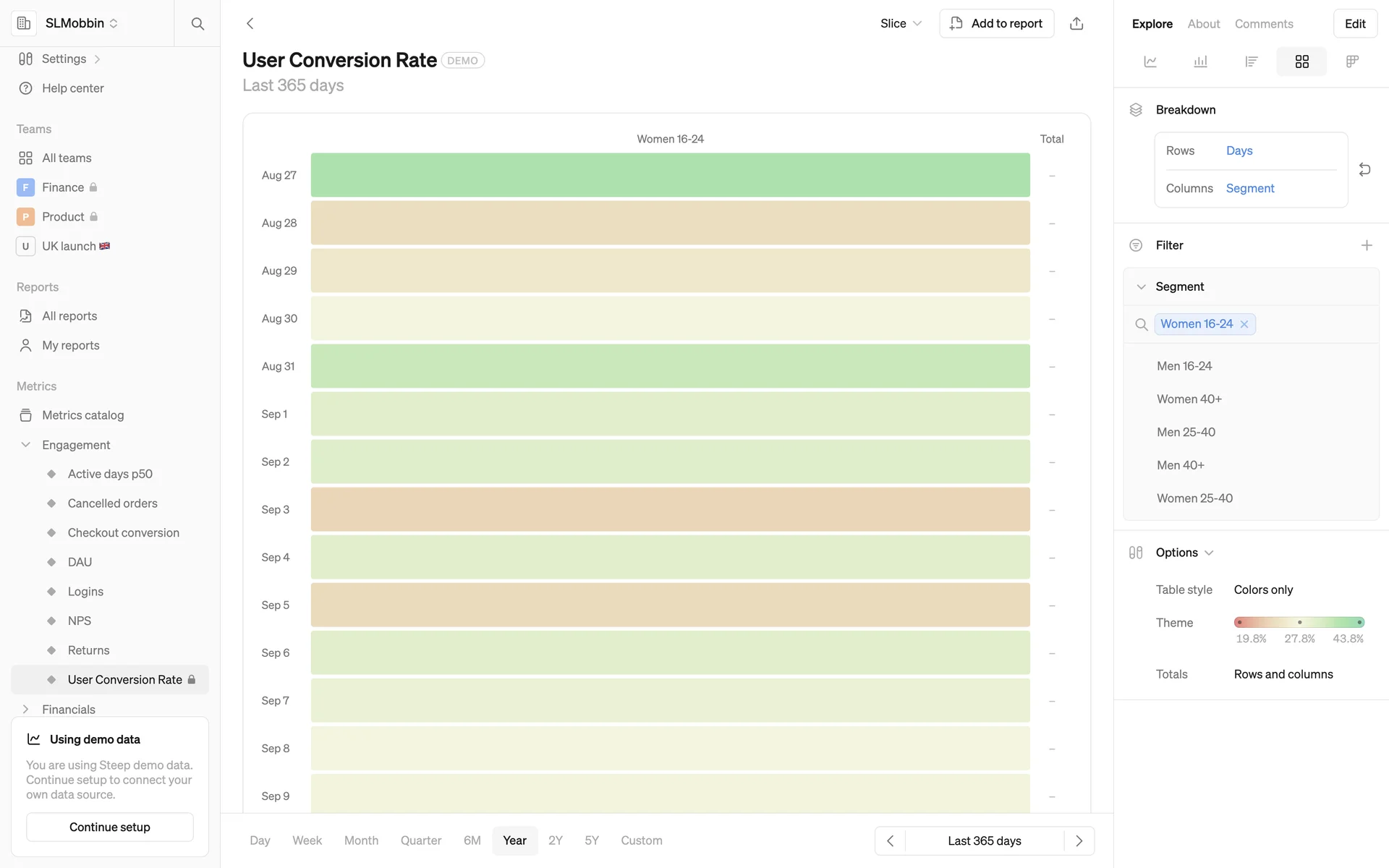Remove the Women 16-24 filter chip
Image resolution: width=1389 pixels, height=868 pixels.
(1244, 324)
